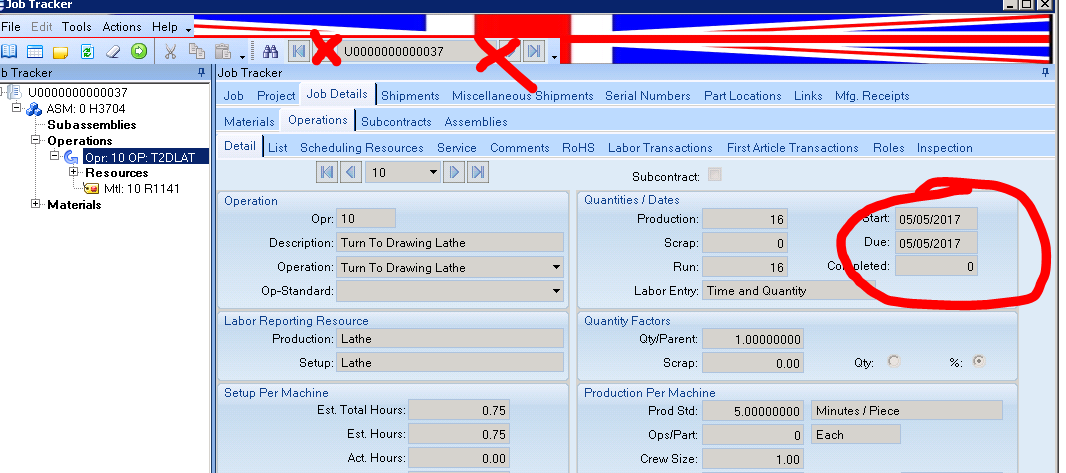Go to previous operation in navigator
1066x473 pixels.
tap(351, 173)
